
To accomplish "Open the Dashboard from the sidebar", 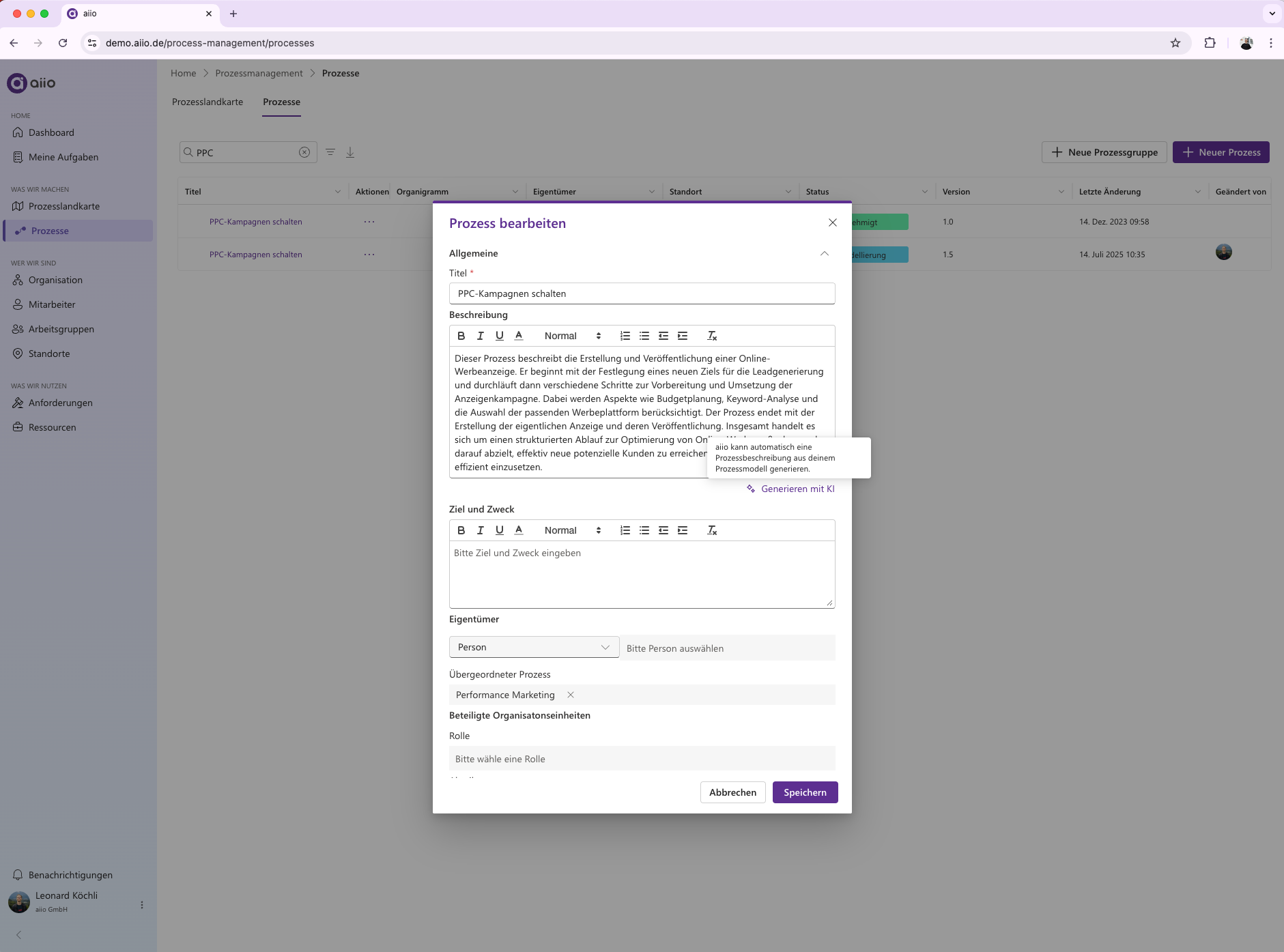I will click(x=51, y=132).
